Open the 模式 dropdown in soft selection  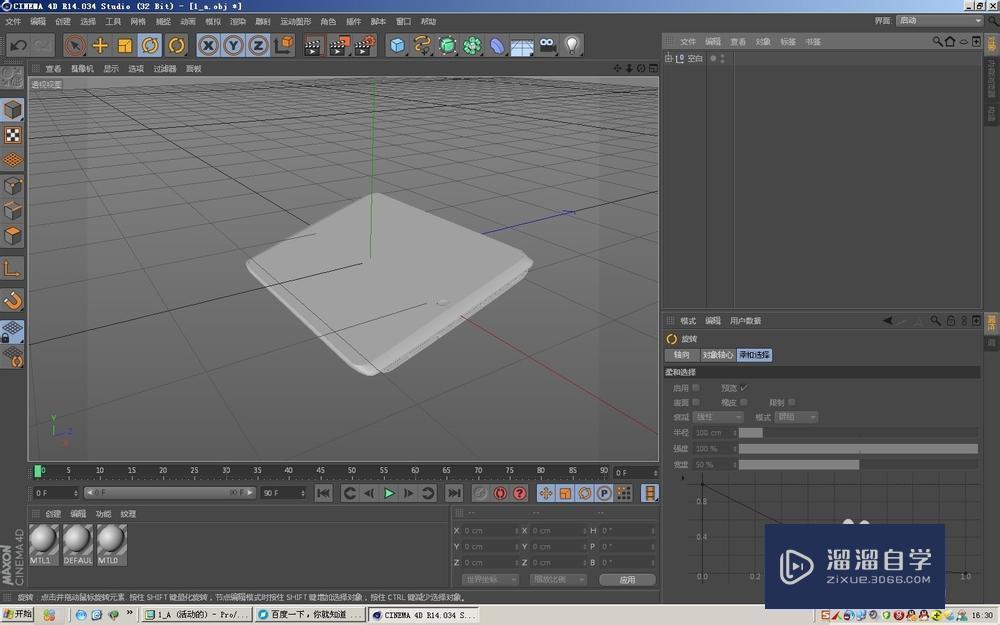796,417
